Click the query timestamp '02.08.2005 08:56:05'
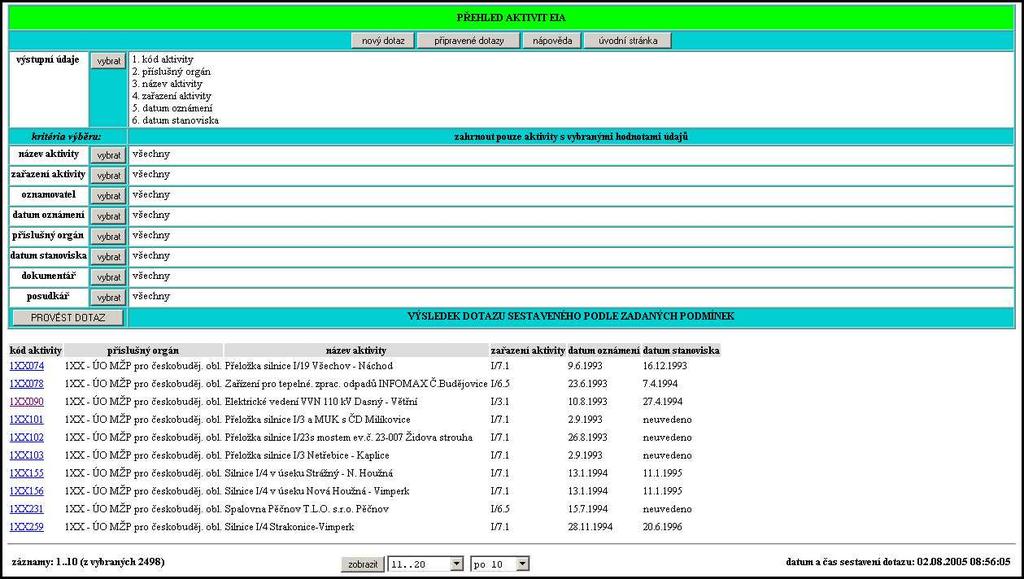Viewport: 1024px width, 579px height. pos(964,561)
